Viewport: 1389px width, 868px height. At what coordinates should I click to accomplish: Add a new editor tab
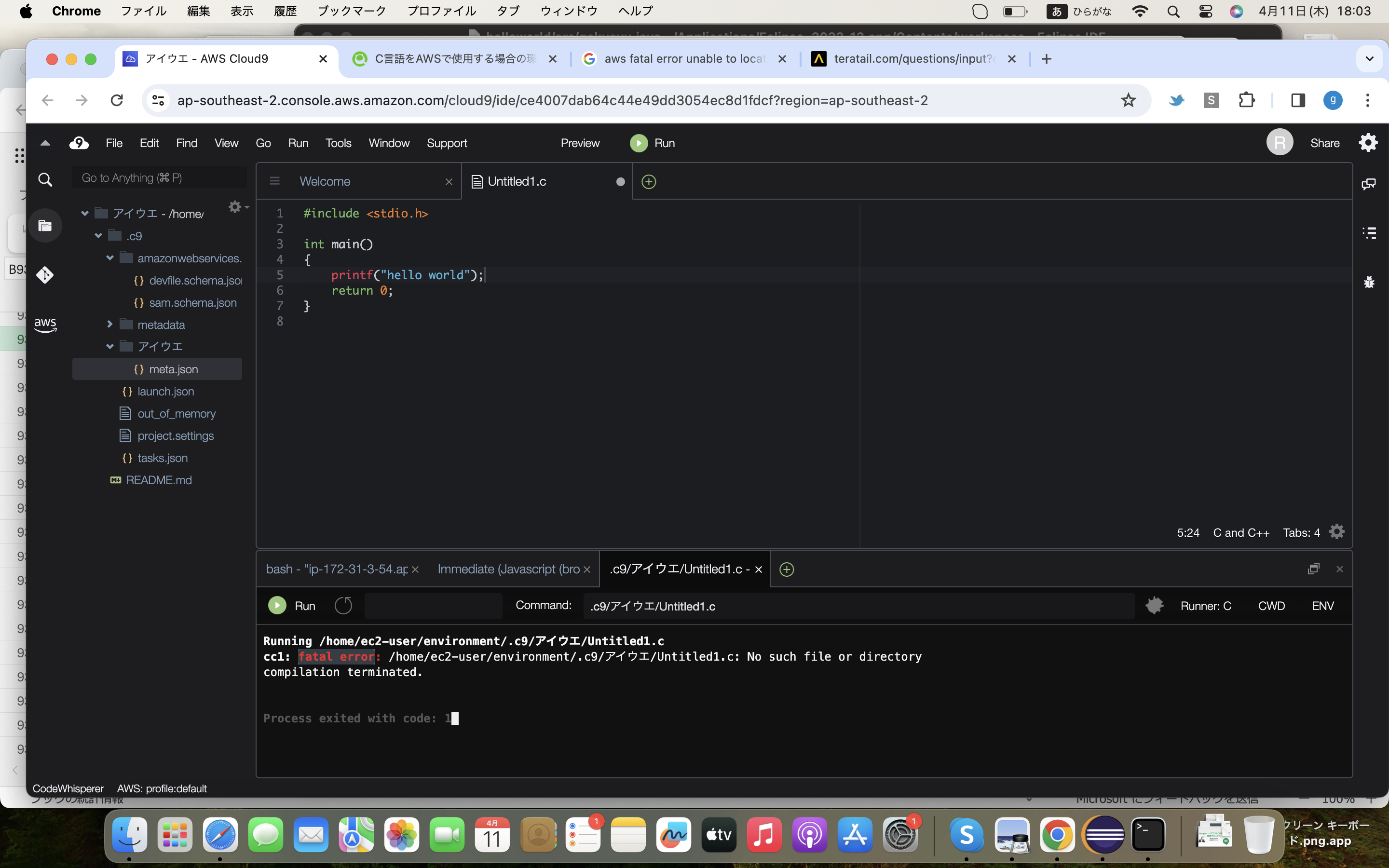[649, 181]
